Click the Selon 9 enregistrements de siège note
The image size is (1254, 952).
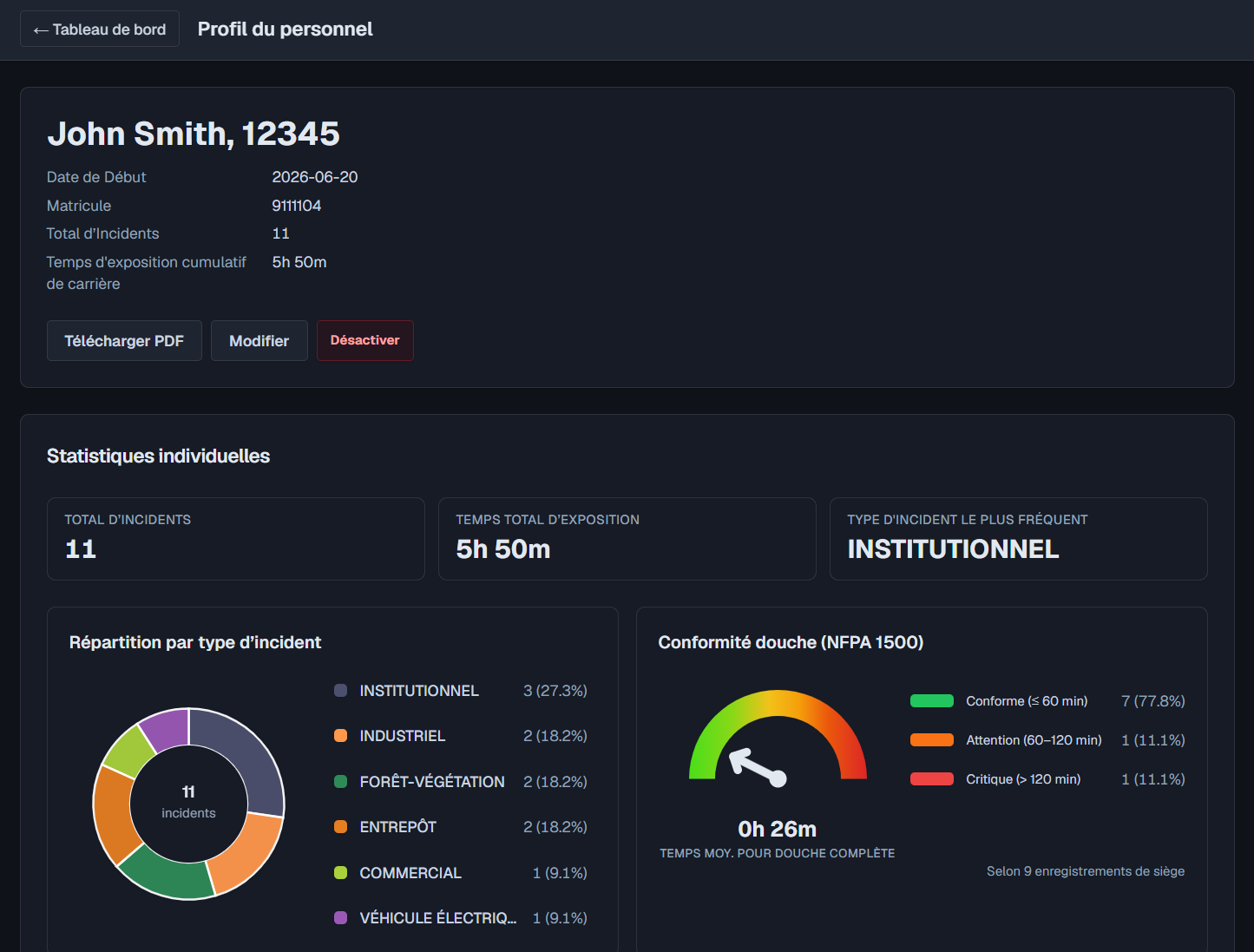coord(1086,871)
